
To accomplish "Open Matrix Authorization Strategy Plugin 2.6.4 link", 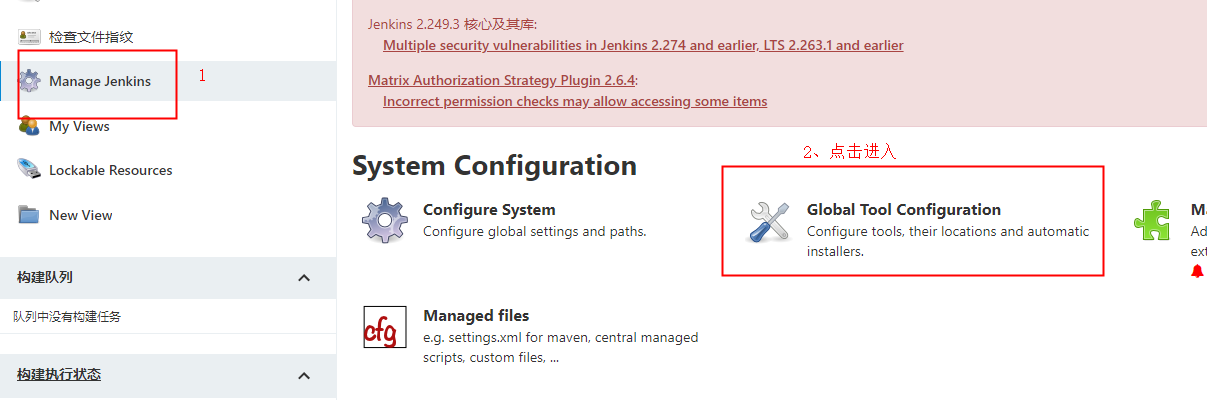I will coord(501,80).
